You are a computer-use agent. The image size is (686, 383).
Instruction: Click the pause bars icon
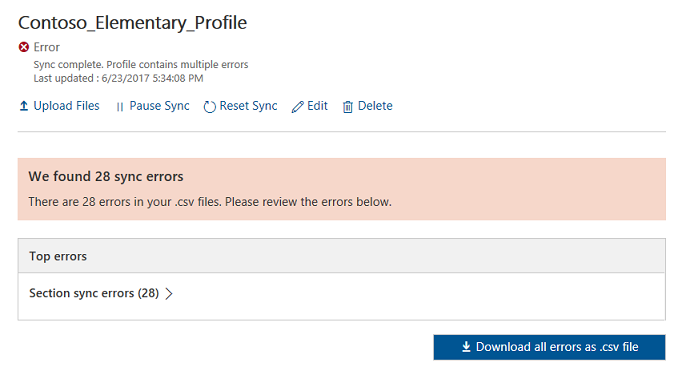120,107
